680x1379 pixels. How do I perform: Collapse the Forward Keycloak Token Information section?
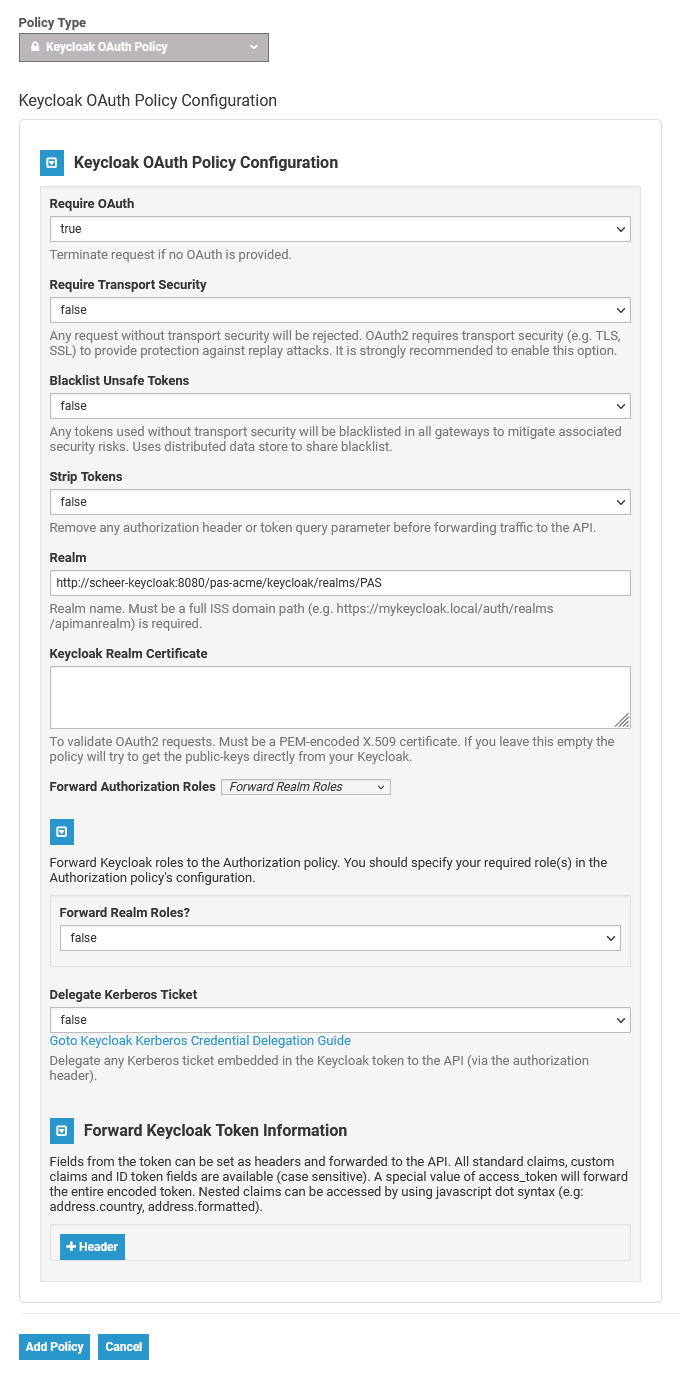click(61, 1130)
